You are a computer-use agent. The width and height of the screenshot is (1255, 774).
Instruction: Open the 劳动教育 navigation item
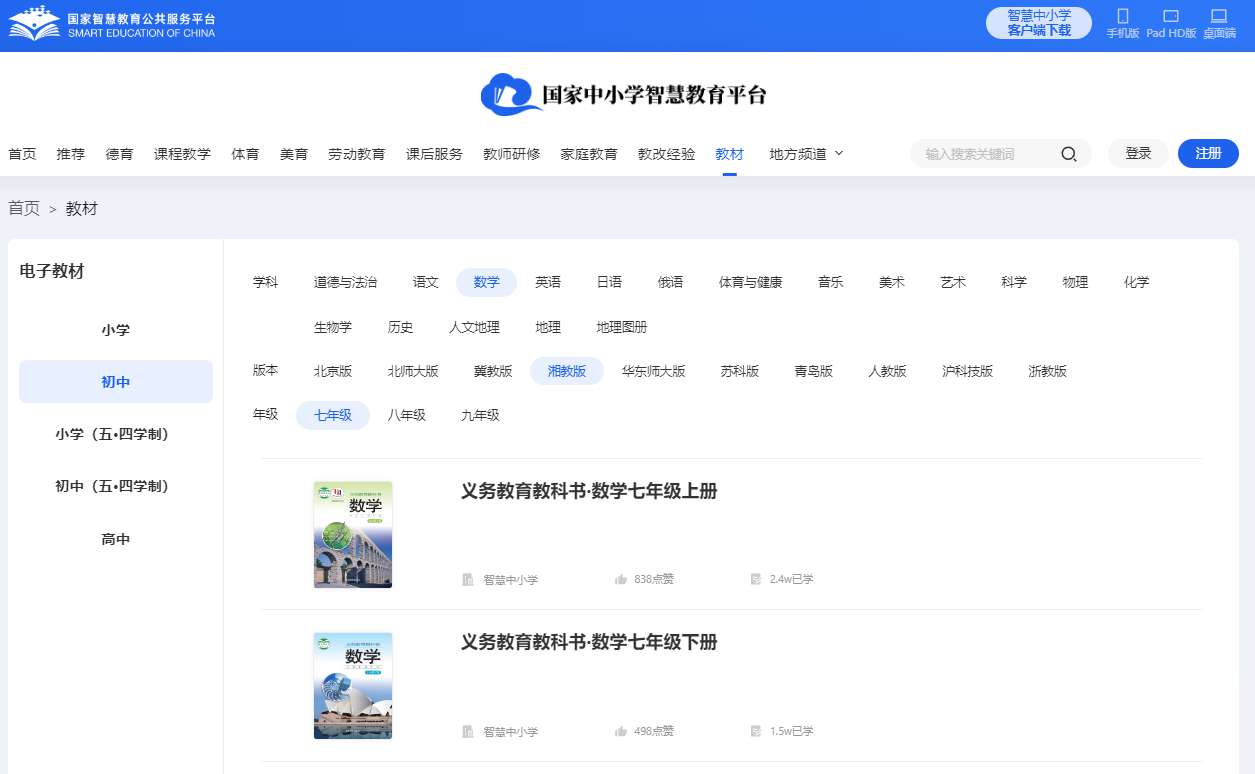click(x=357, y=154)
